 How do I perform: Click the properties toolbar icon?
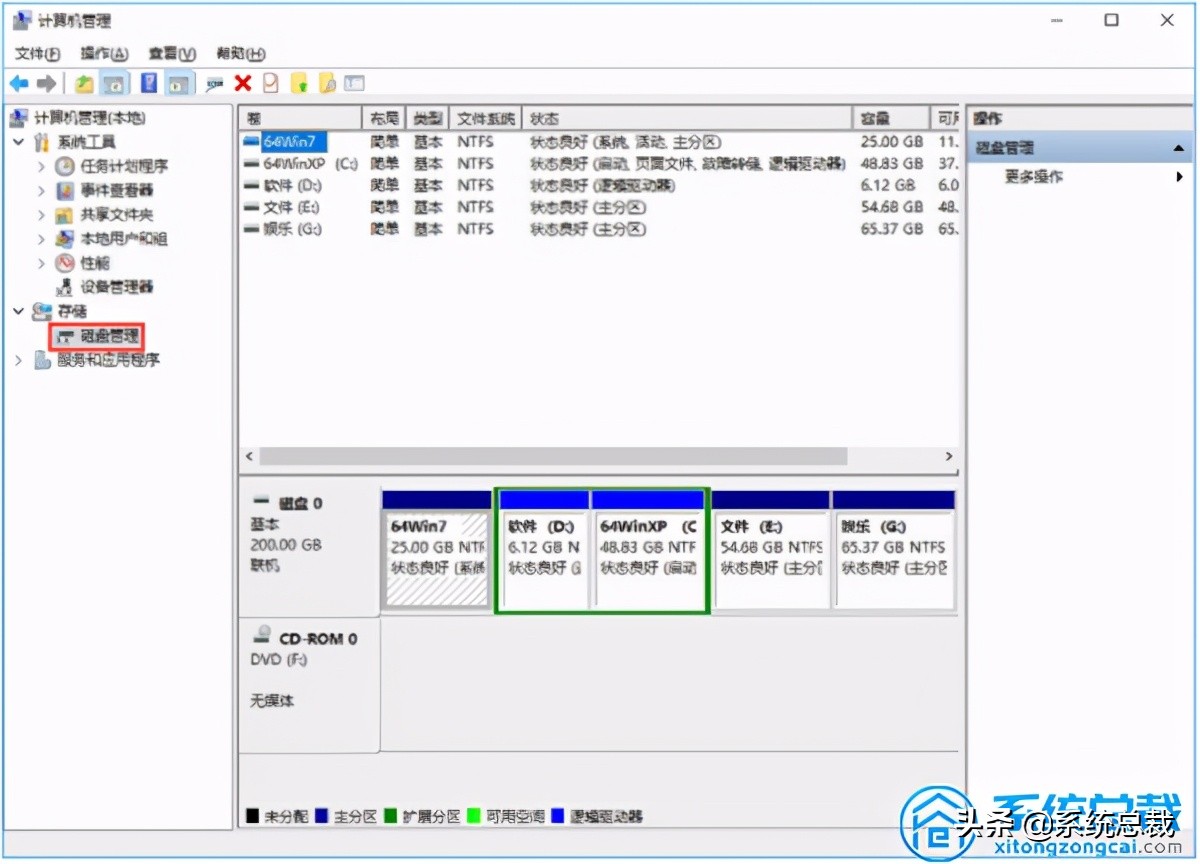point(270,83)
